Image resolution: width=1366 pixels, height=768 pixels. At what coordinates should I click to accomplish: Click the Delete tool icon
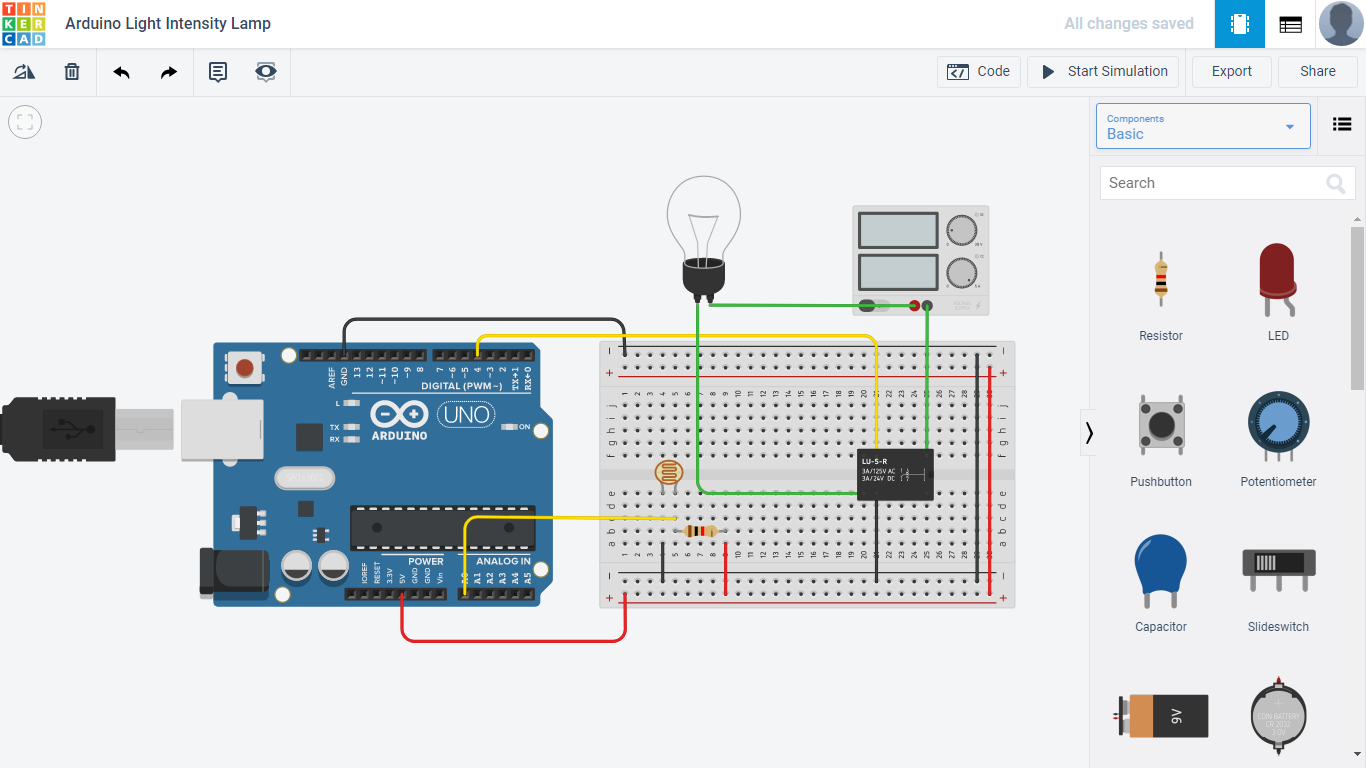click(71, 71)
